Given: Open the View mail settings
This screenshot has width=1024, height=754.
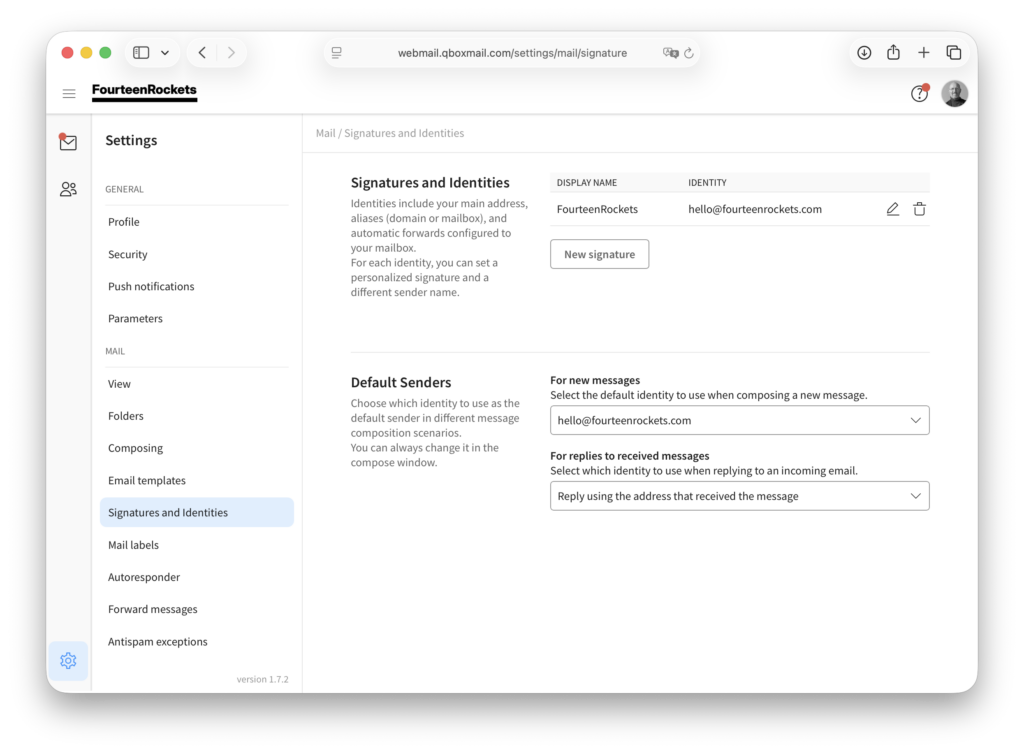Looking at the screenshot, I should tap(197, 384).
